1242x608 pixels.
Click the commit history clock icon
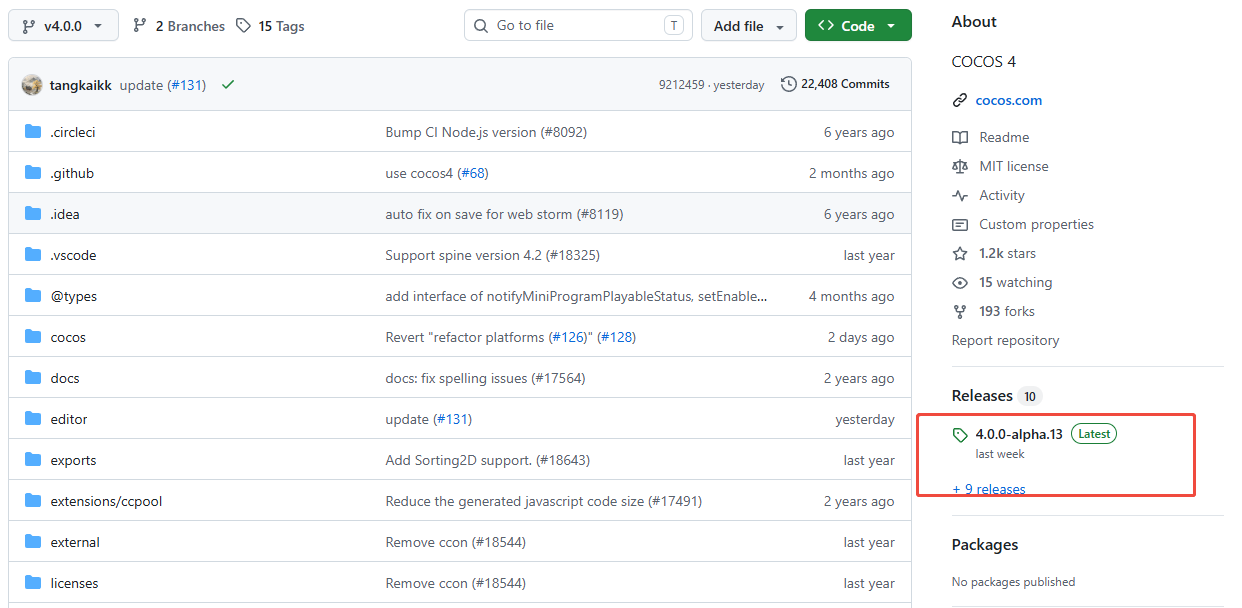coord(789,84)
